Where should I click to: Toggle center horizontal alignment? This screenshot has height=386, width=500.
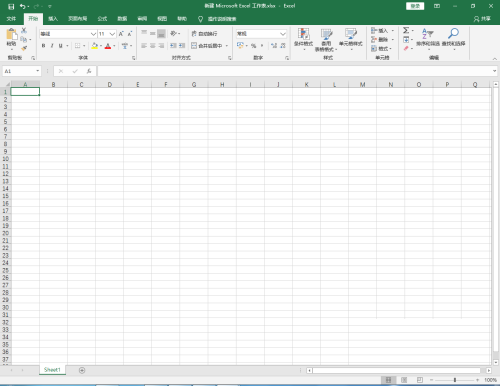(x=152, y=46)
